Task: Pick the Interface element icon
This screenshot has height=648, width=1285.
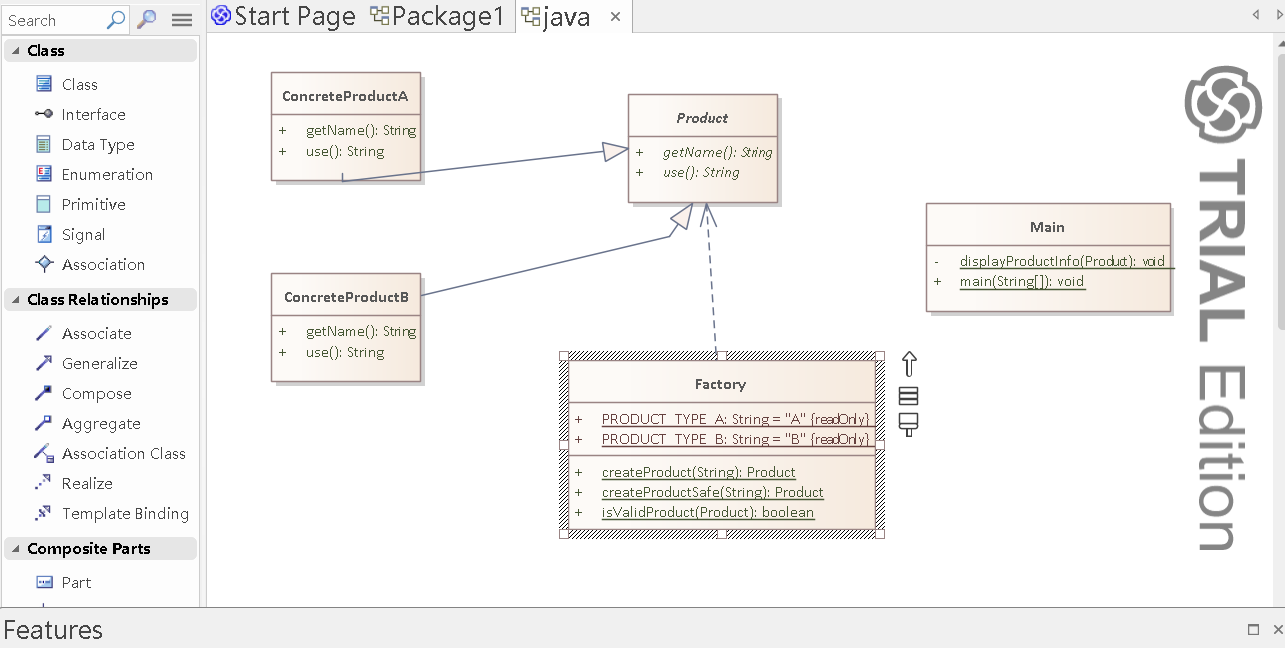Action: pos(44,115)
